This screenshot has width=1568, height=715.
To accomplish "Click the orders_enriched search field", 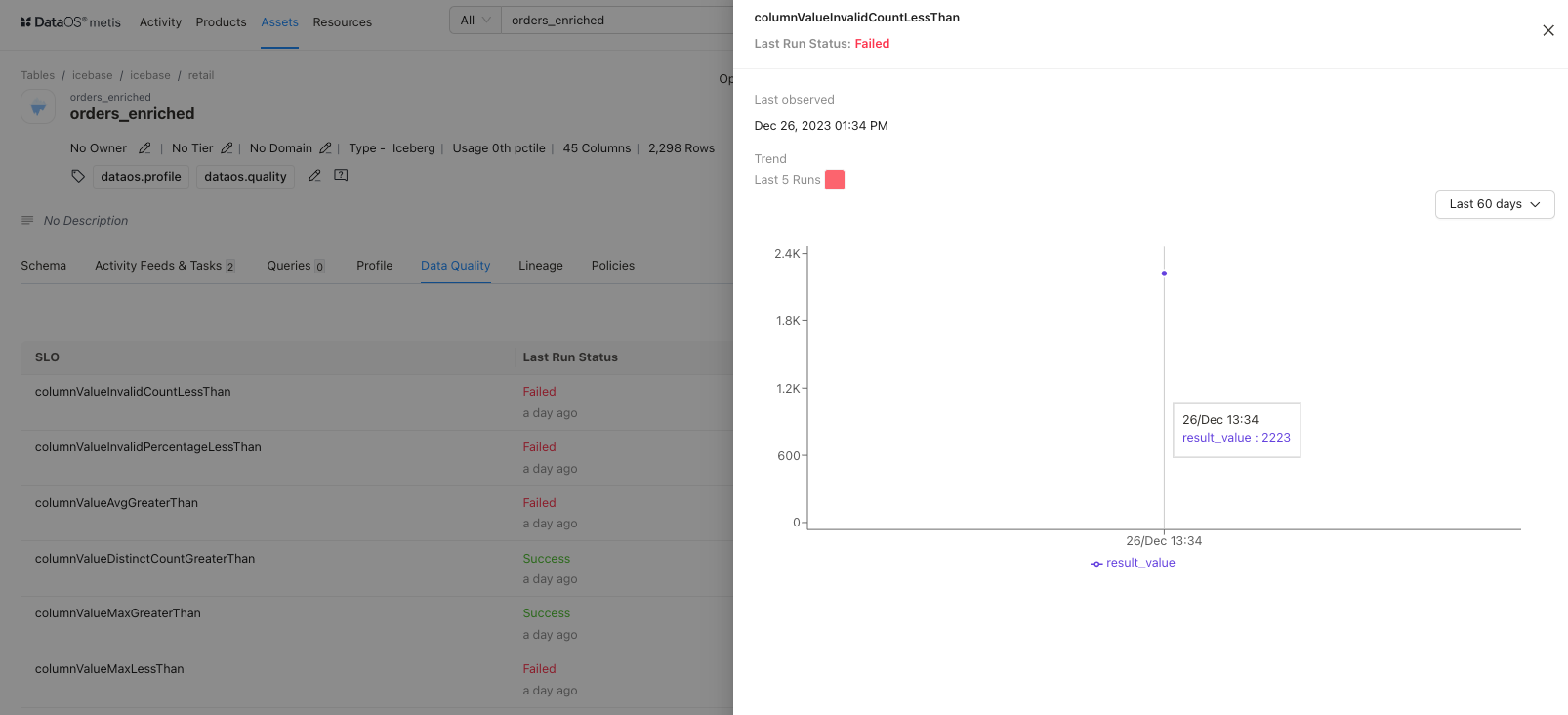I will (617, 21).
